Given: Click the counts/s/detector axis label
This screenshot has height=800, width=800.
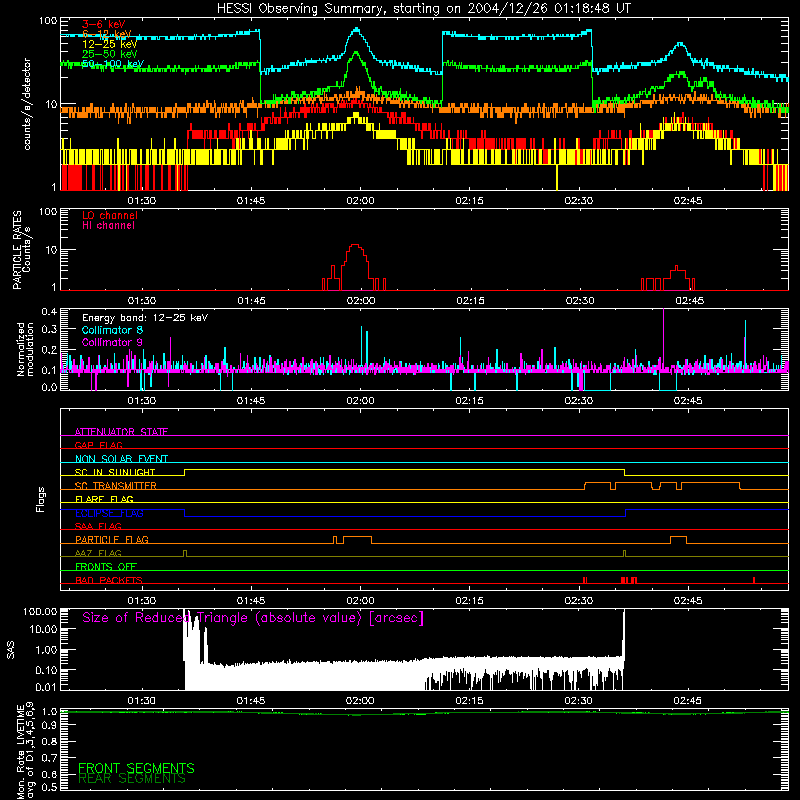Looking at the screenshot, I should tap(27, 104).
